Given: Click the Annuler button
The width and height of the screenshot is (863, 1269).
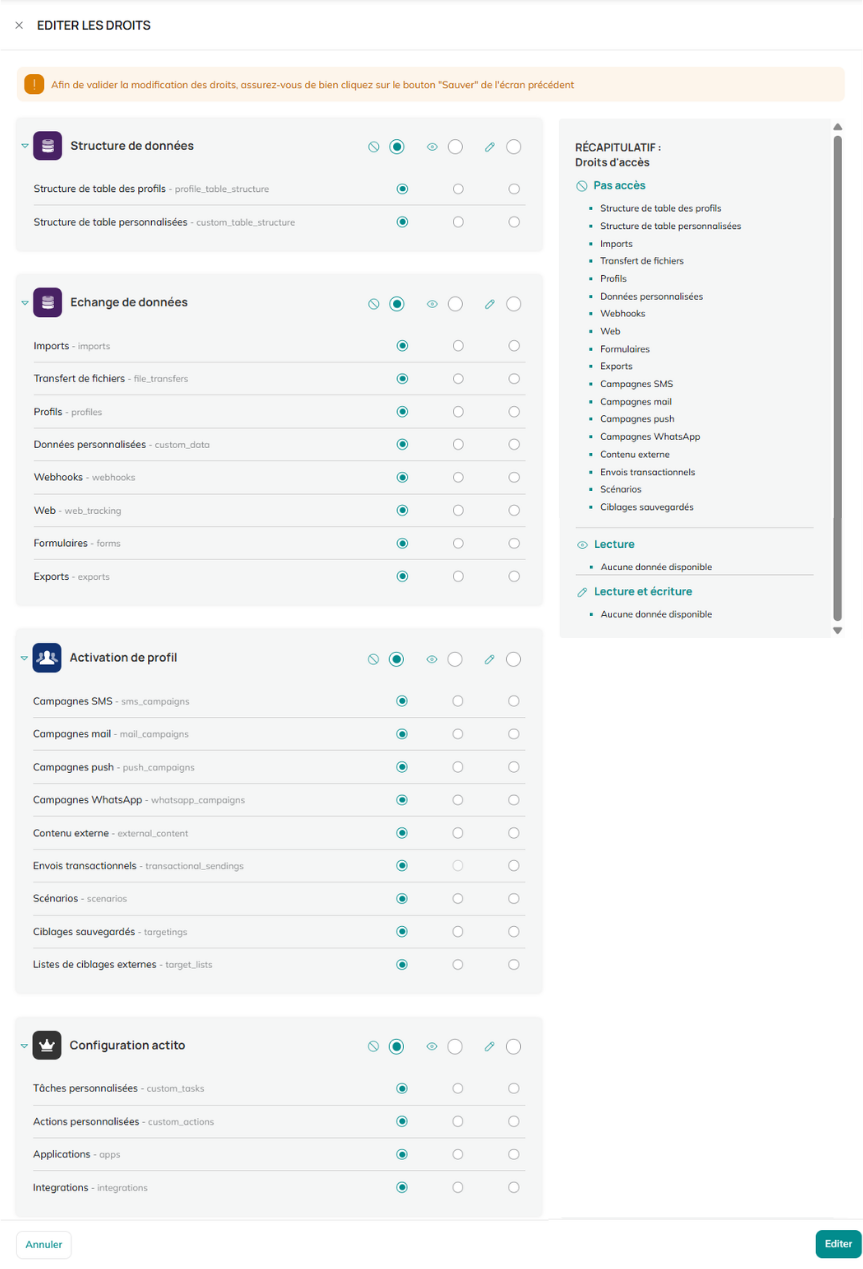Looking at the screenshot, I should pyautogui.click(x=44, y=1245).
